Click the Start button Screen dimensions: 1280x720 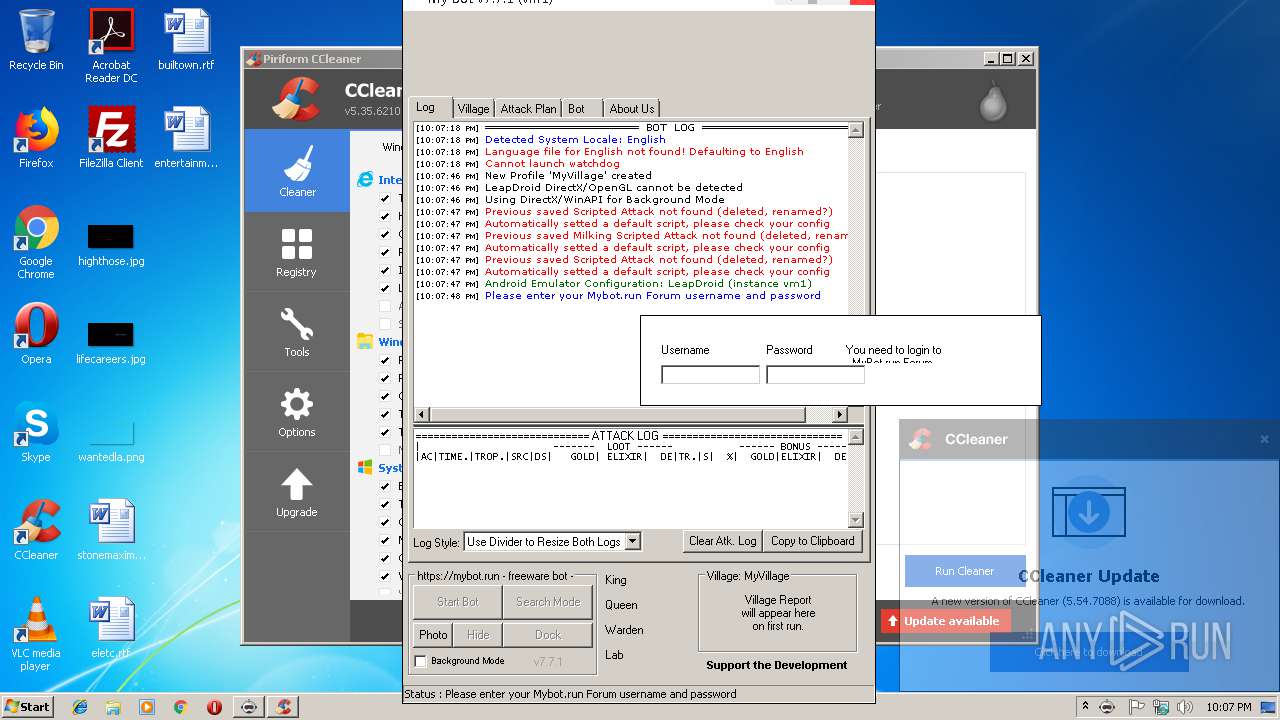coord(27,707)
